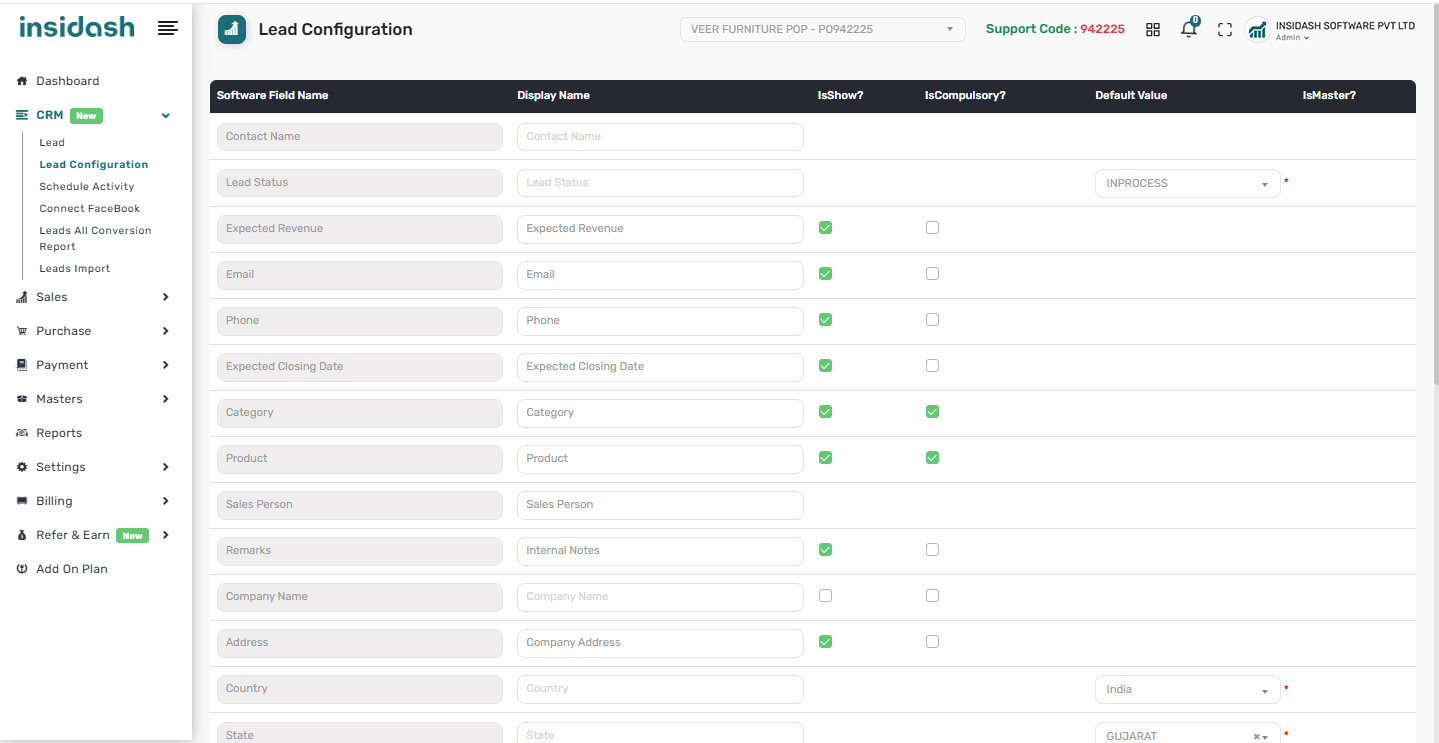Click the Insidash company profile avatar
Image resolution: width=1439 pixels, height=743 pixels.
1257,30
